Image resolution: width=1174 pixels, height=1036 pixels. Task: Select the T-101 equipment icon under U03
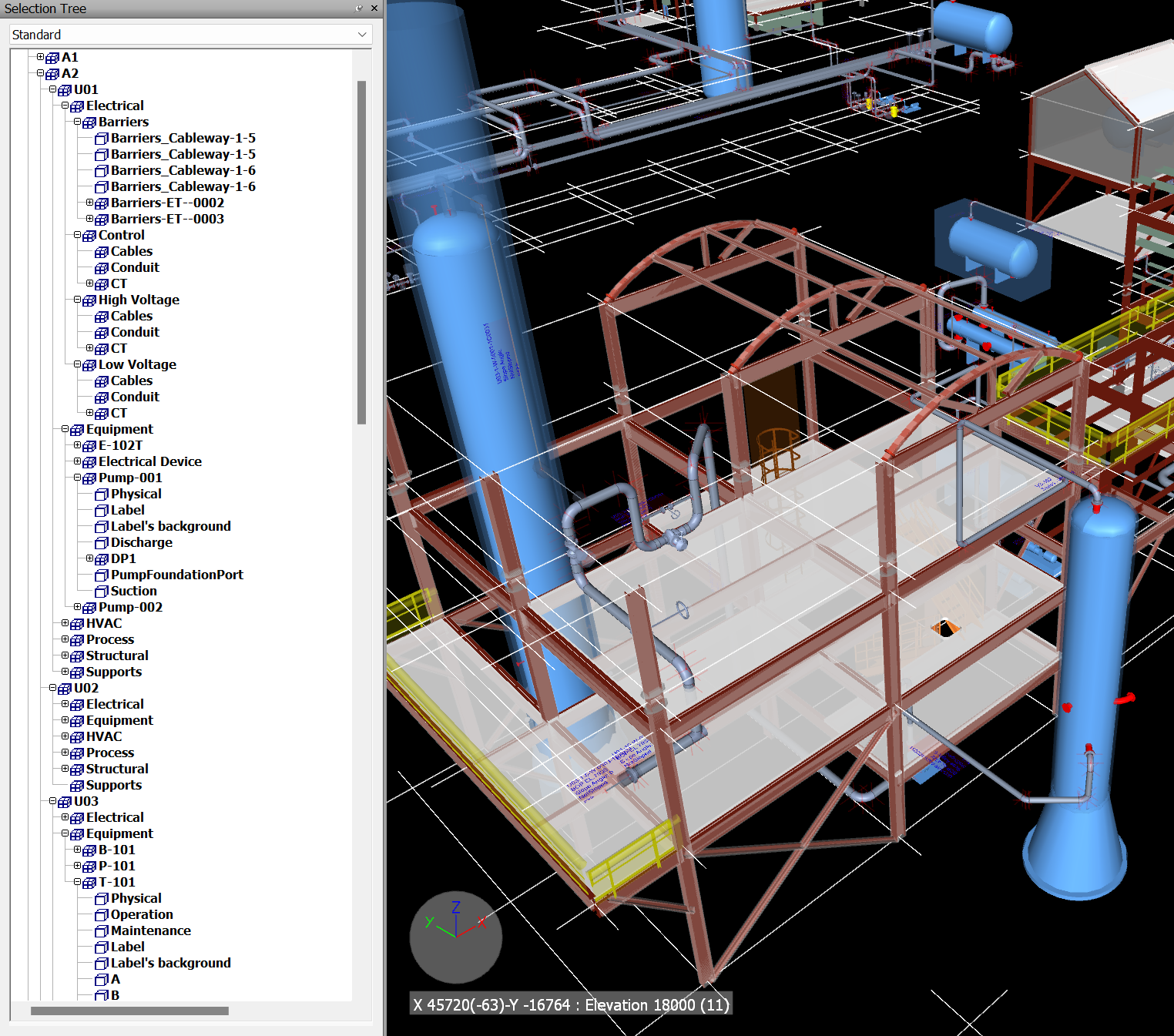[x=89, y=882]
